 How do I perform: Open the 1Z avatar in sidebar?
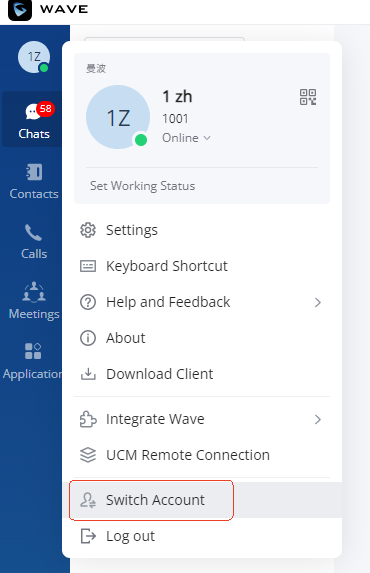[34, 57]
